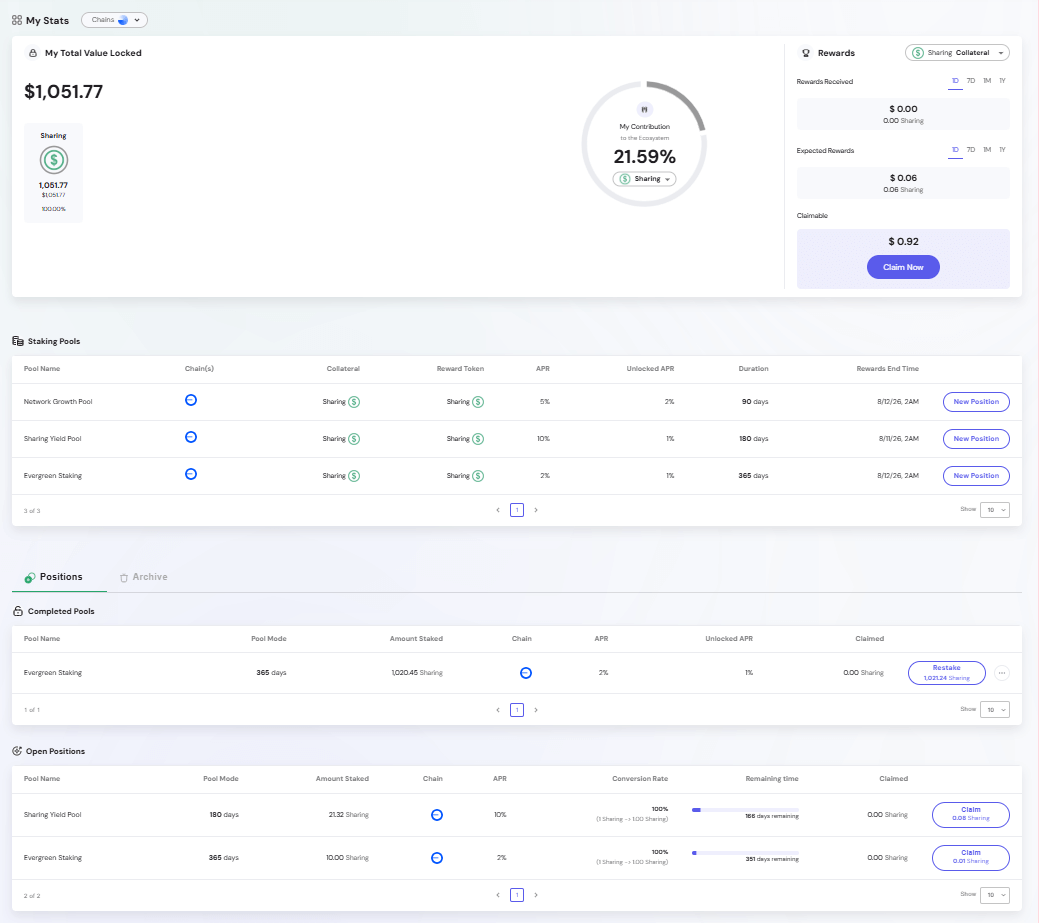This screenshot has height=923, width=1039.
Task: Select the 1Y range for Rewards Received
Action: pos(1002,80)
